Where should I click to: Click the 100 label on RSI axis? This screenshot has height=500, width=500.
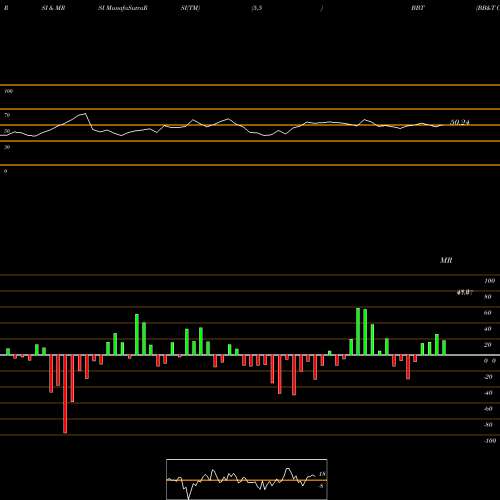click(x=8, y=91)
